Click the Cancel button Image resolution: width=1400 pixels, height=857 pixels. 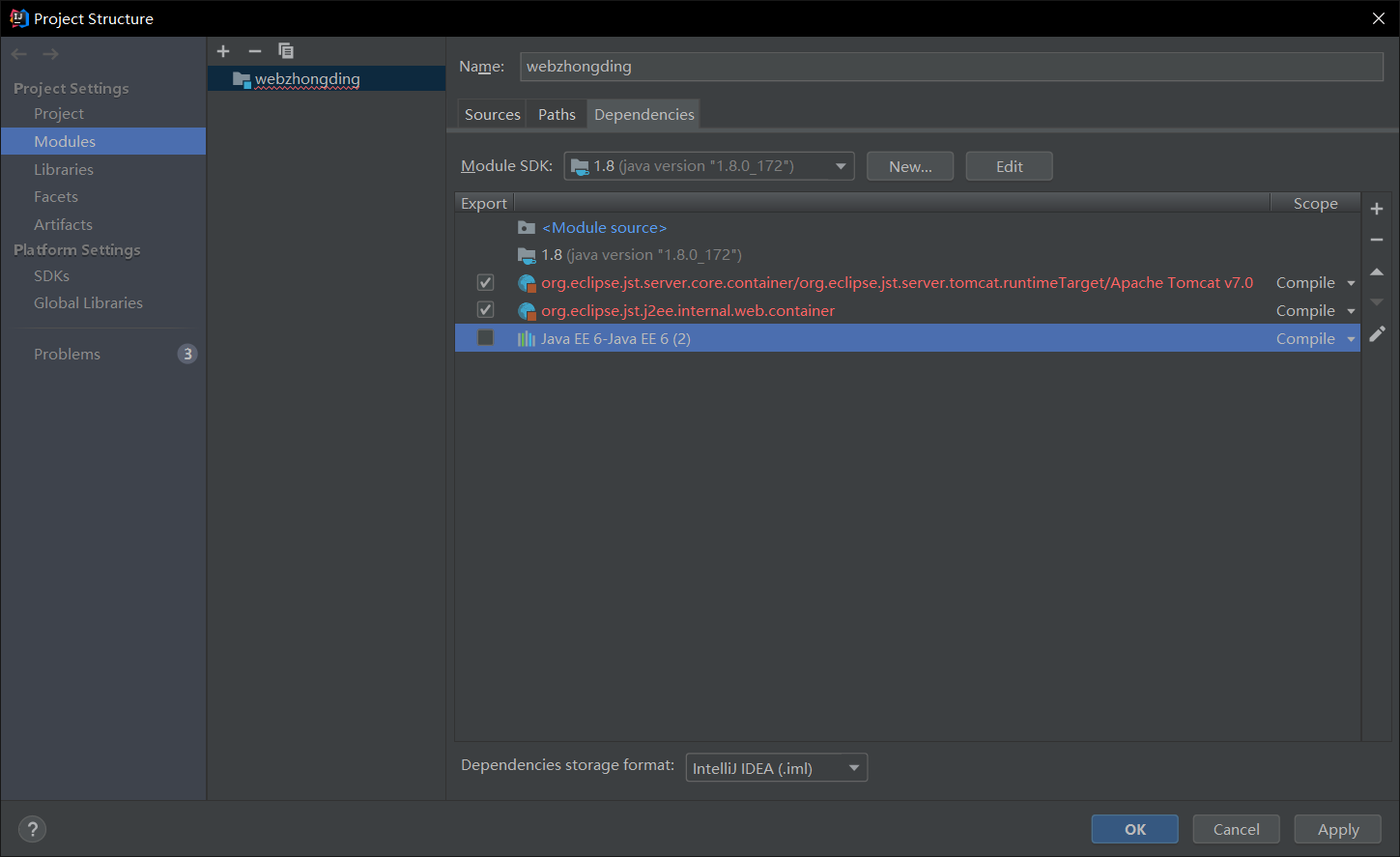pyautogui.click(x=1237, y=829)
